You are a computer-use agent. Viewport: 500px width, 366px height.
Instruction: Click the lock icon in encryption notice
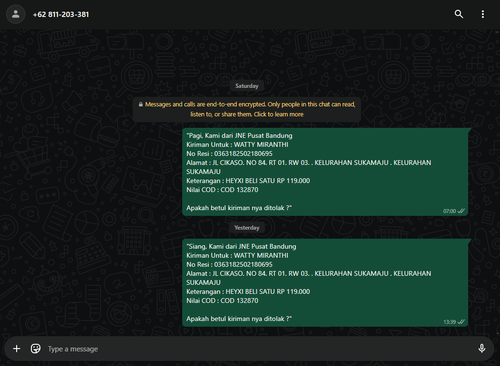click(141, 104)
